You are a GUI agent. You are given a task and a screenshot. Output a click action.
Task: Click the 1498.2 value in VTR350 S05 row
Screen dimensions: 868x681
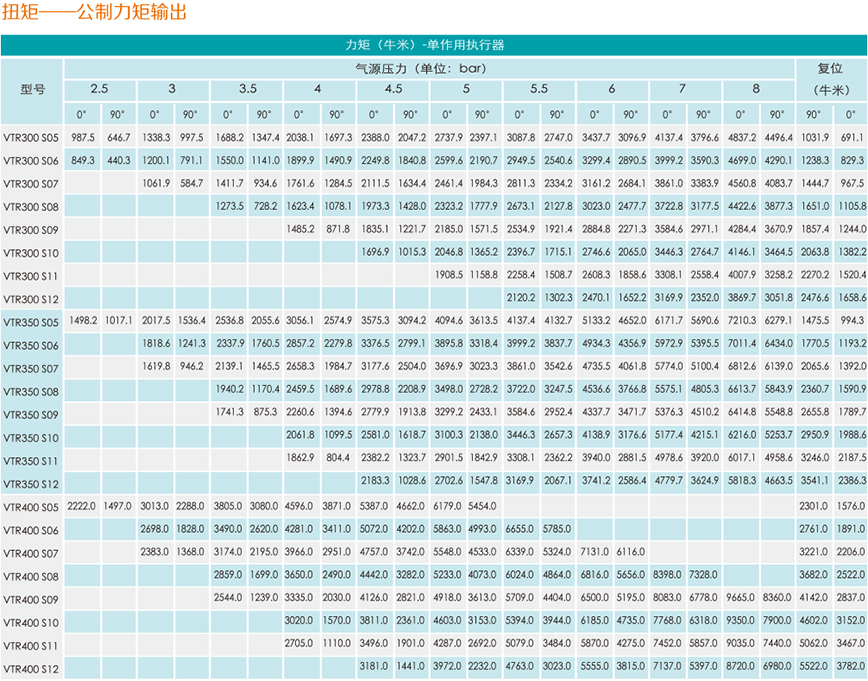click(x=82, y=321)
